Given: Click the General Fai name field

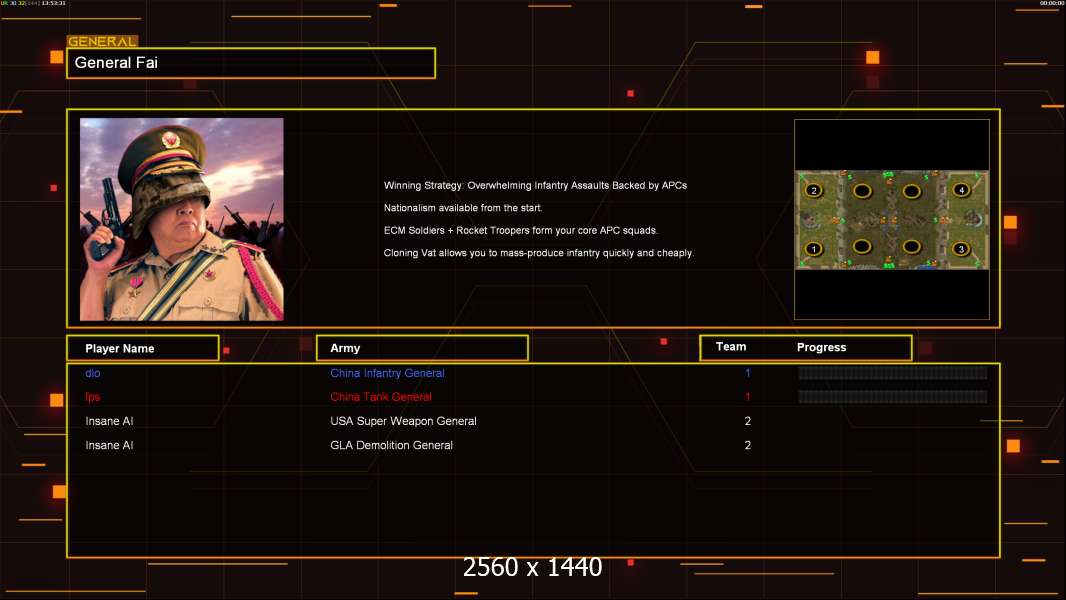Looking at the screenshot, I should pos(251,63).
